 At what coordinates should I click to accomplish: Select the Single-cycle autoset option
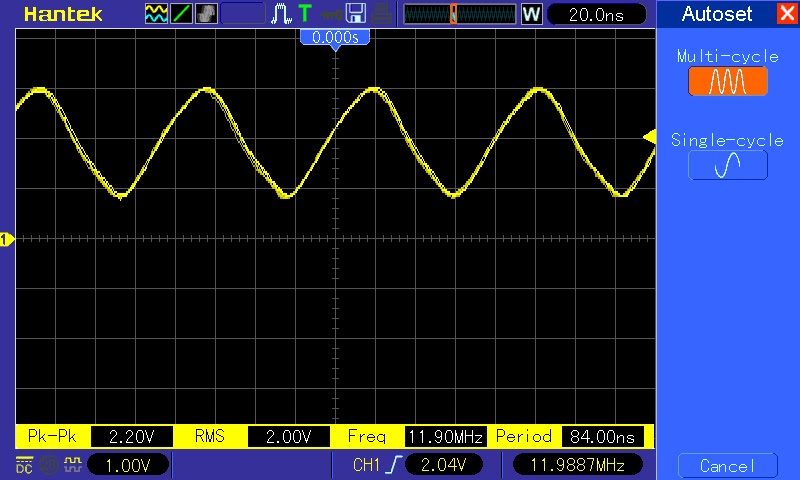click(x=727, y=164)
